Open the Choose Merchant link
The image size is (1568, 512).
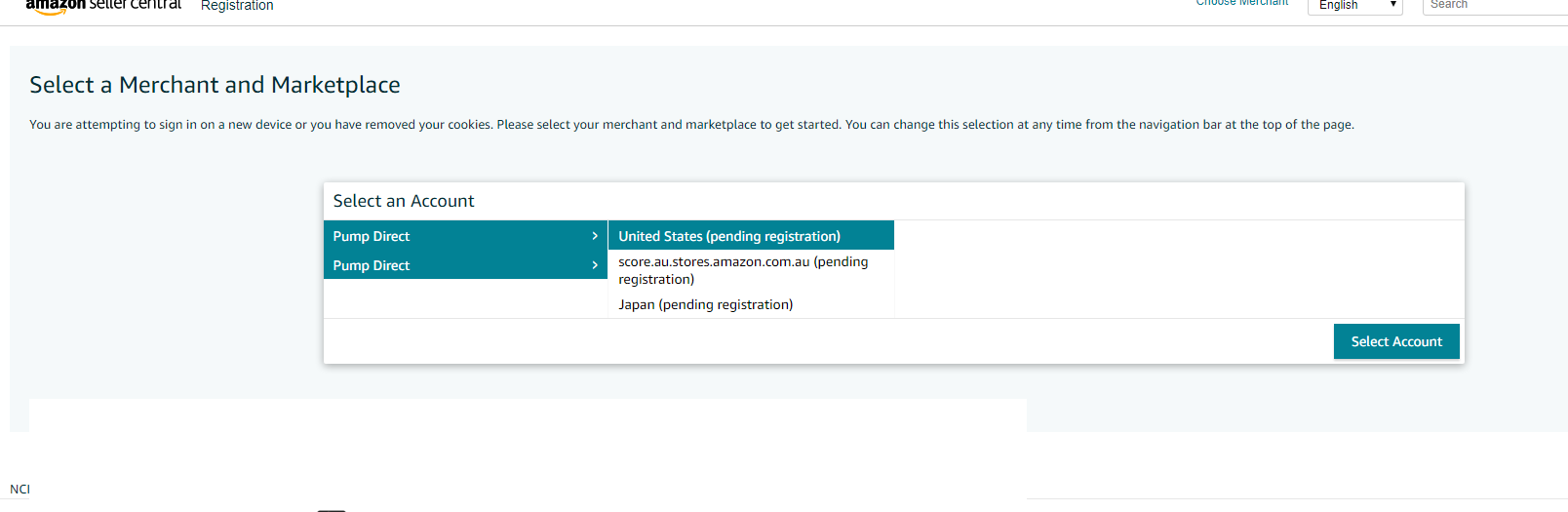pyautogui.click(x=1242, y=4)
